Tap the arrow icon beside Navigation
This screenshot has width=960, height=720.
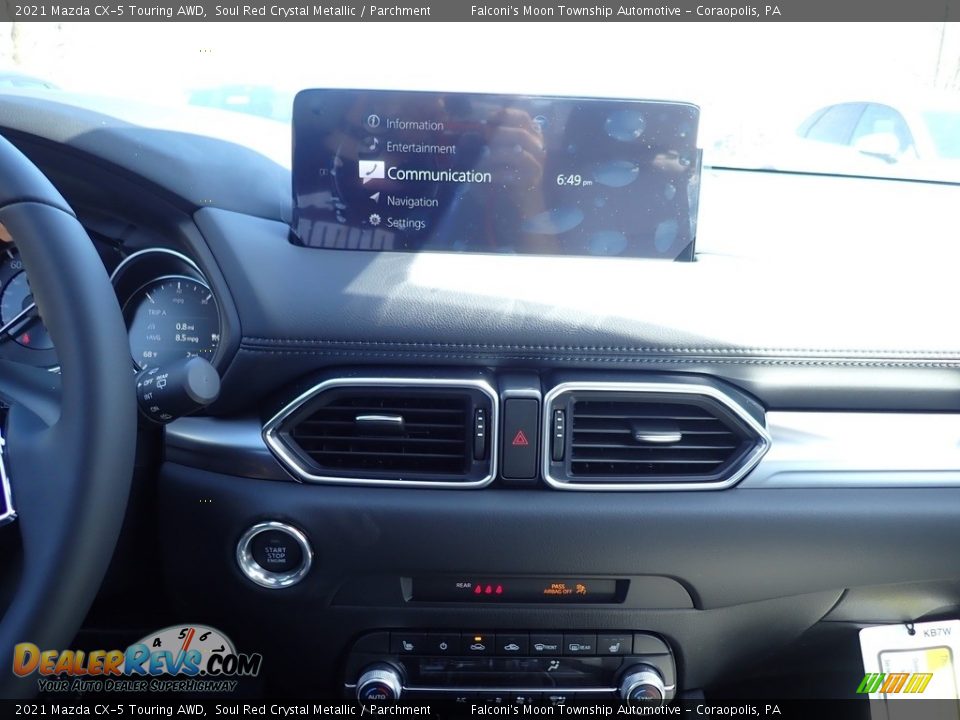pos(374,197)
